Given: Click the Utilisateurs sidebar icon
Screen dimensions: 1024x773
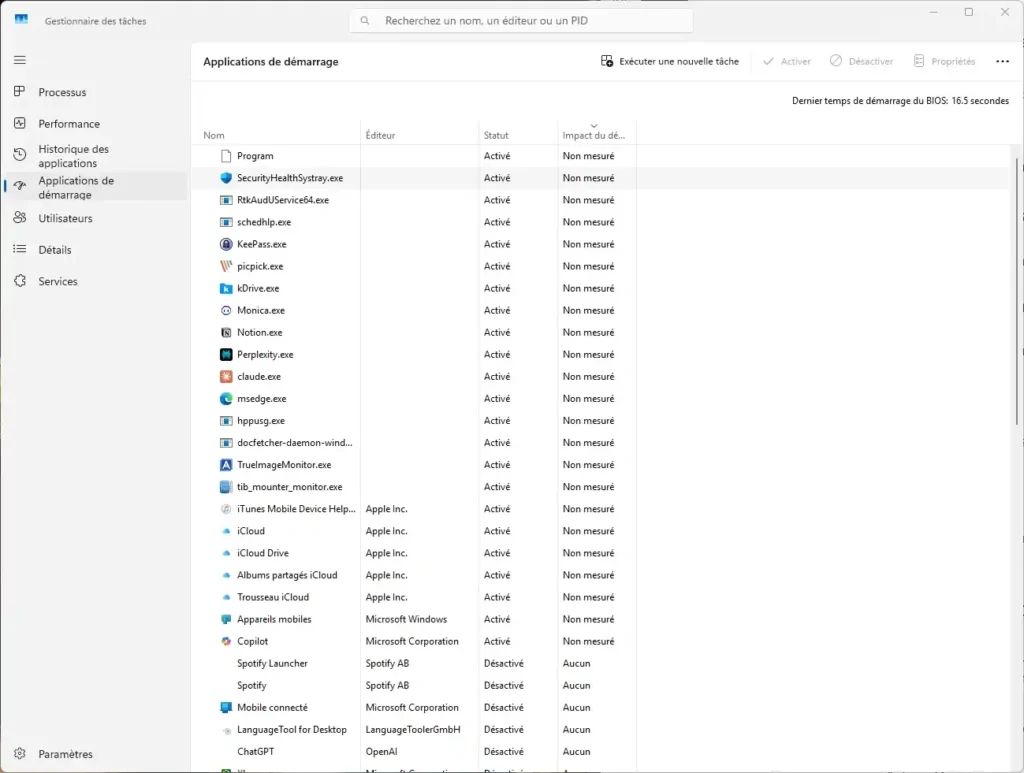Looking at the screenshot, I should click(x=20, y=217).
